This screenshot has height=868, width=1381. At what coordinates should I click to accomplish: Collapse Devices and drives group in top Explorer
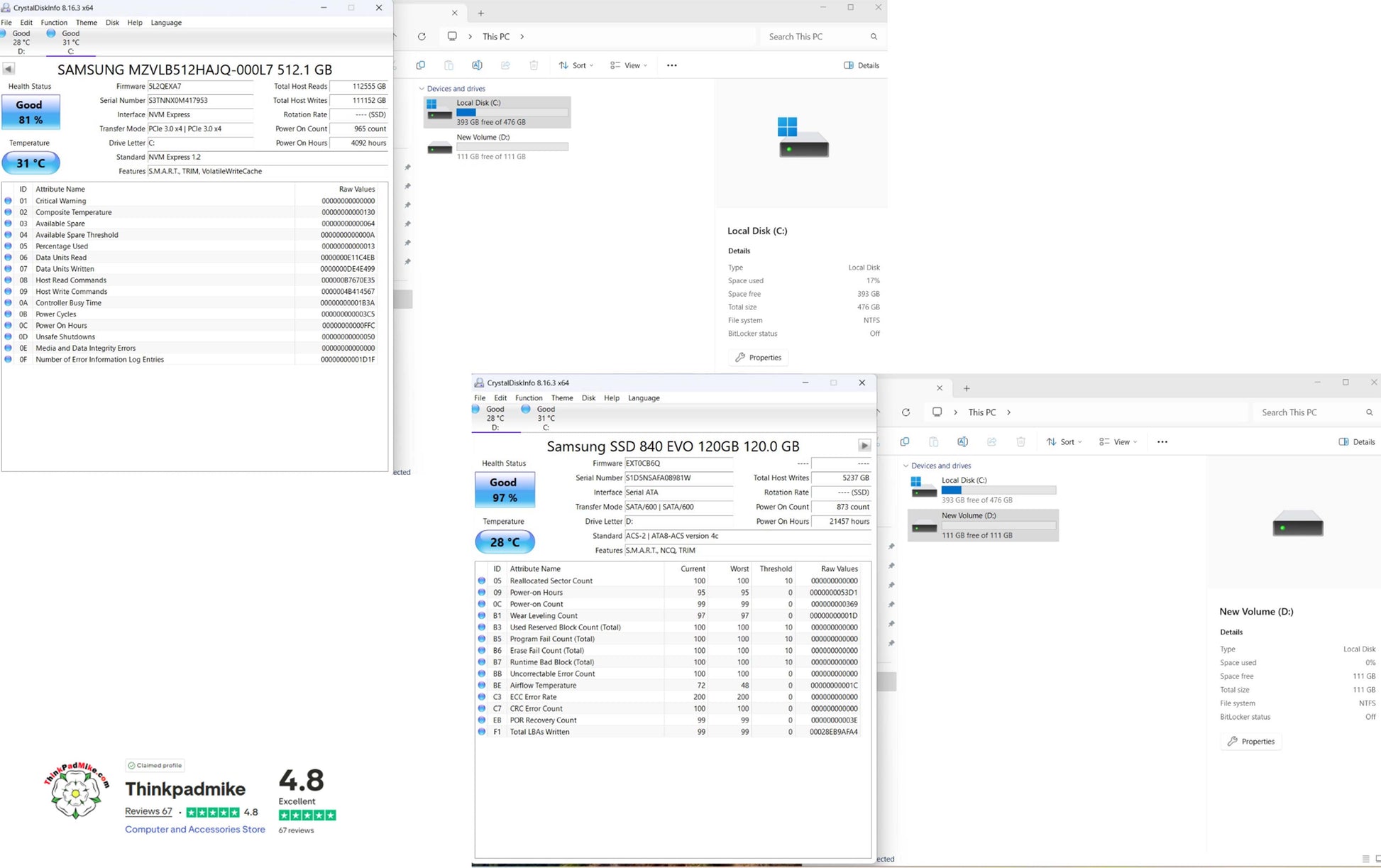coord(422,89)
